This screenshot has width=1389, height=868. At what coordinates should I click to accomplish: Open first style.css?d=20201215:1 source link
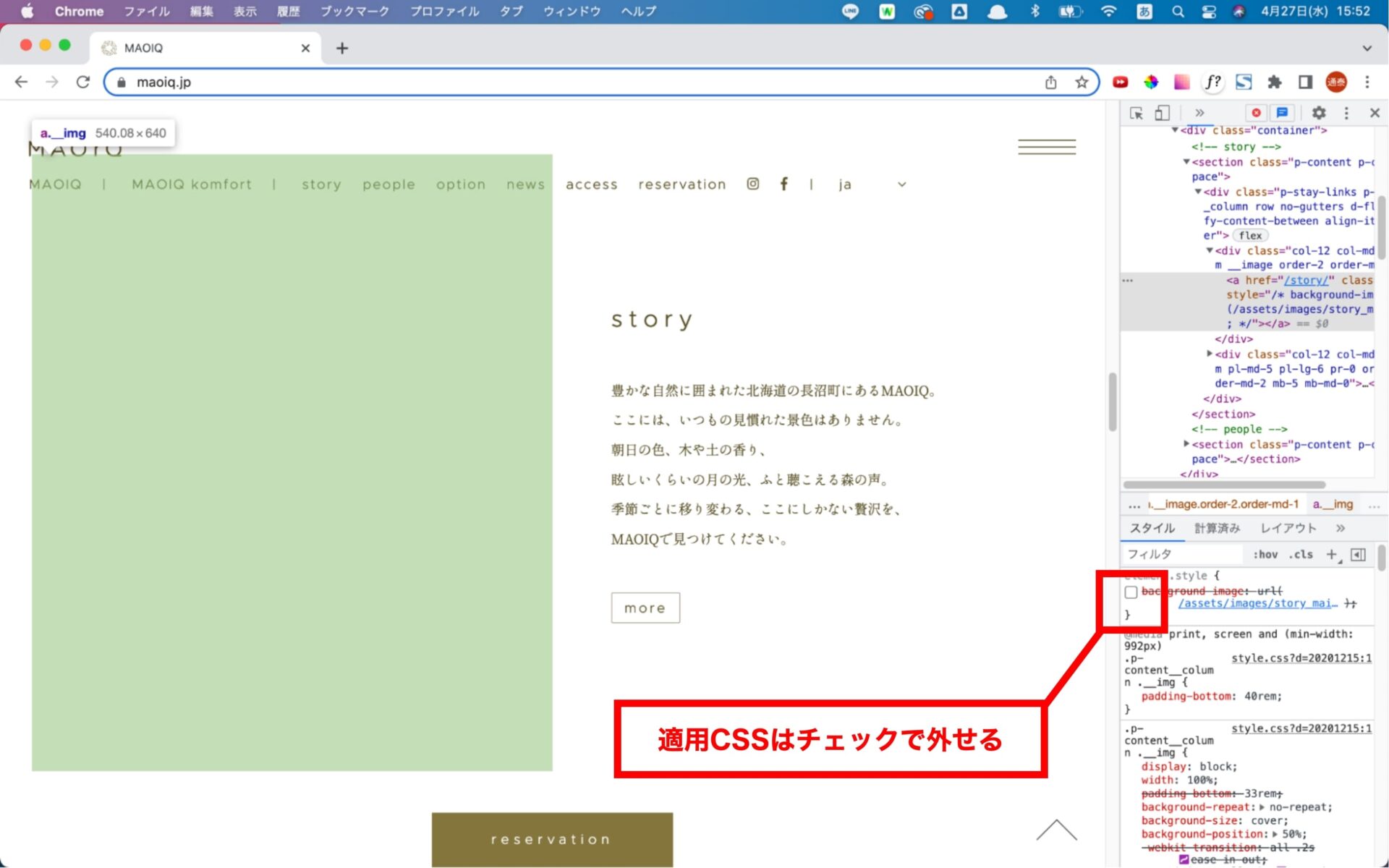point(1301,658)
